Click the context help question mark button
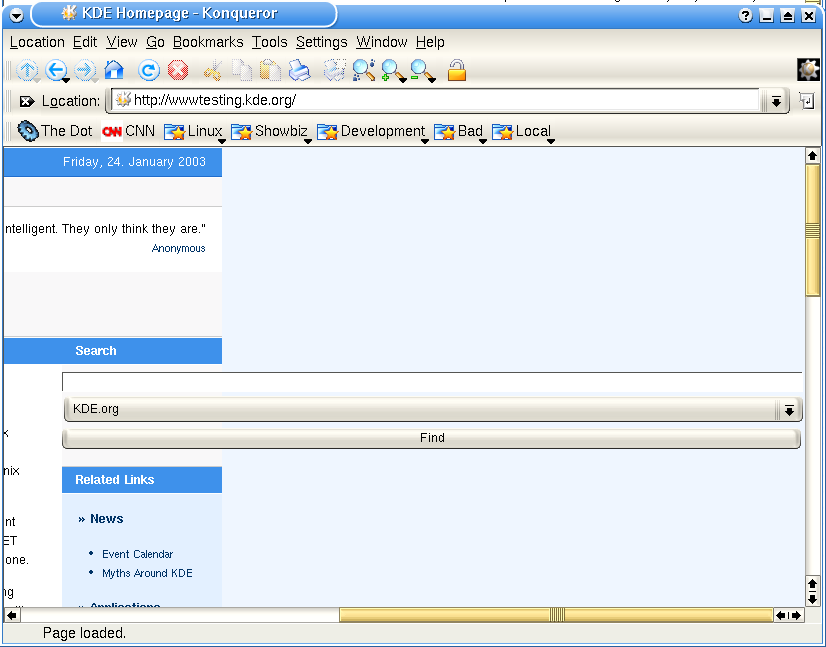826x647 pixels. point(745,16)
